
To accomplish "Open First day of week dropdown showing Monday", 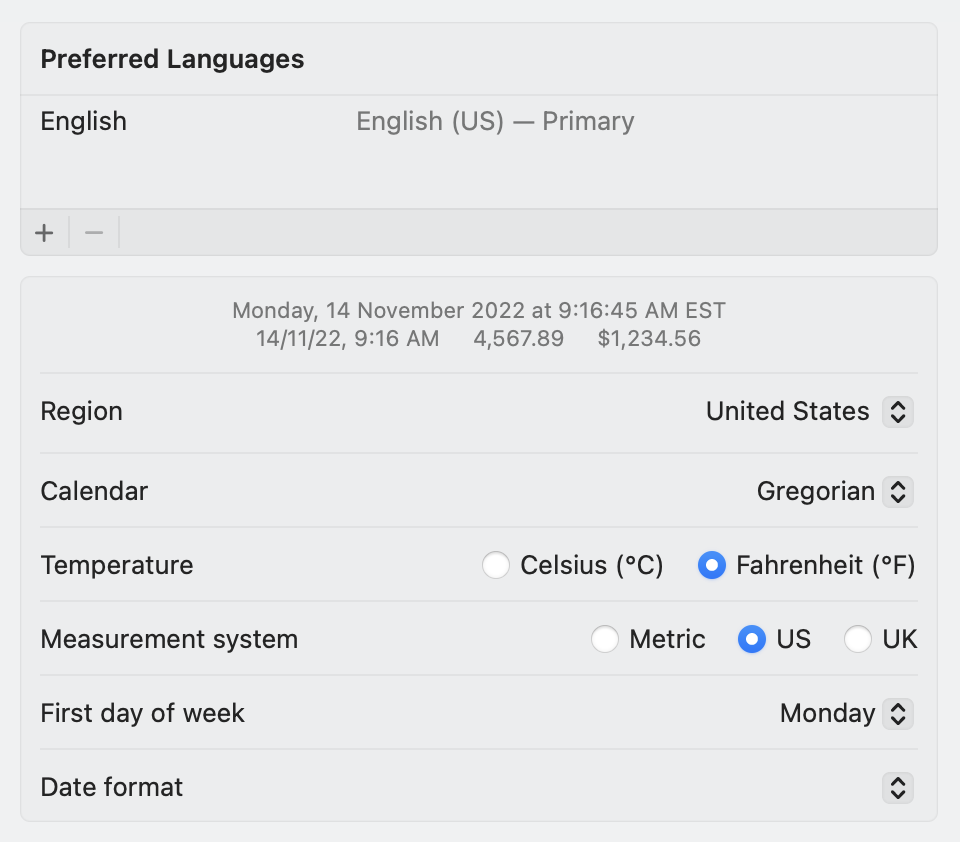I will (x=827, y=714).
